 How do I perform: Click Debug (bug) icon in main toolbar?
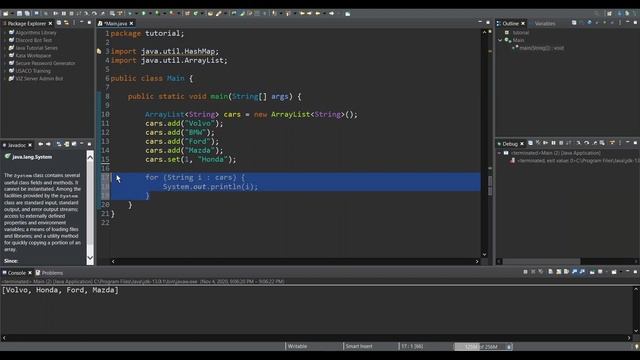pos(129,13)
